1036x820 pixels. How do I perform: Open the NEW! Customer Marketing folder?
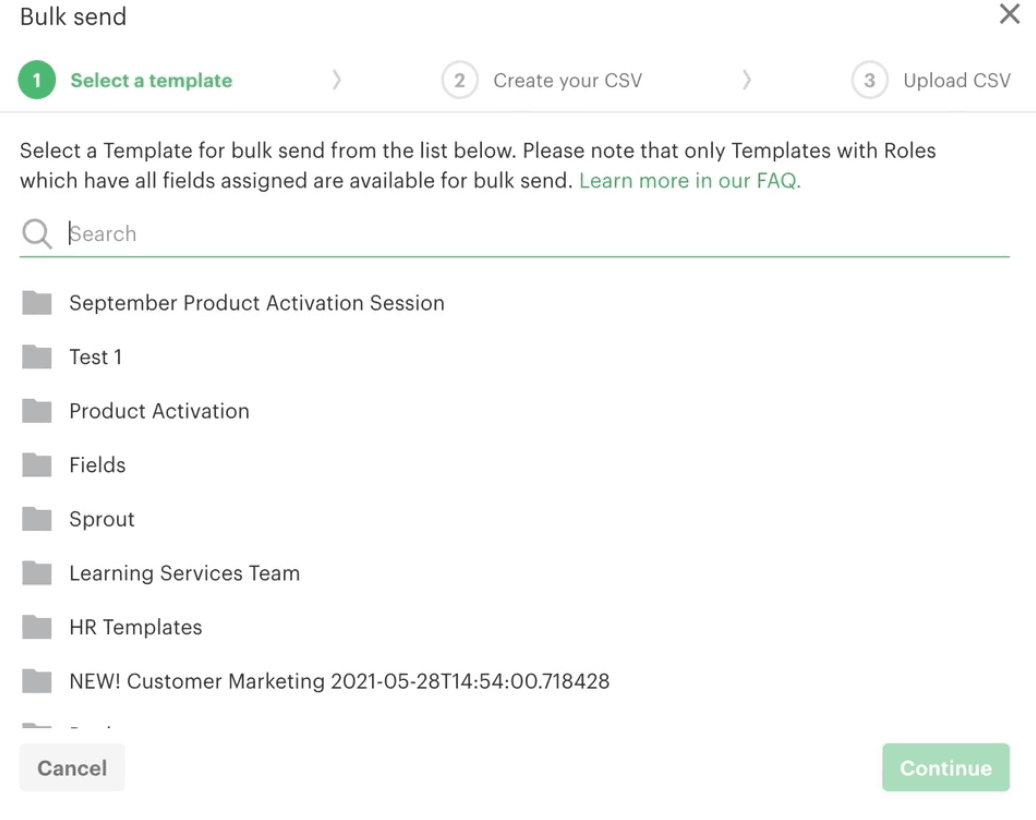coord(339,681)
